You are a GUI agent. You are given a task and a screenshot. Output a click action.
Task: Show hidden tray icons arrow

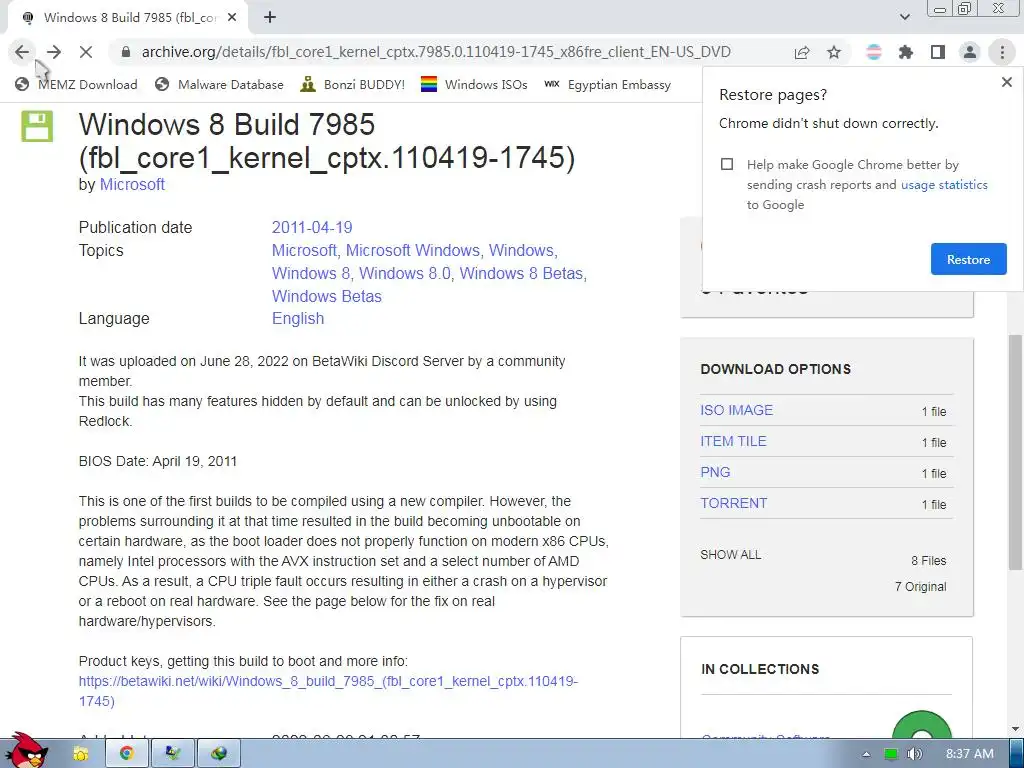[866, 754]
